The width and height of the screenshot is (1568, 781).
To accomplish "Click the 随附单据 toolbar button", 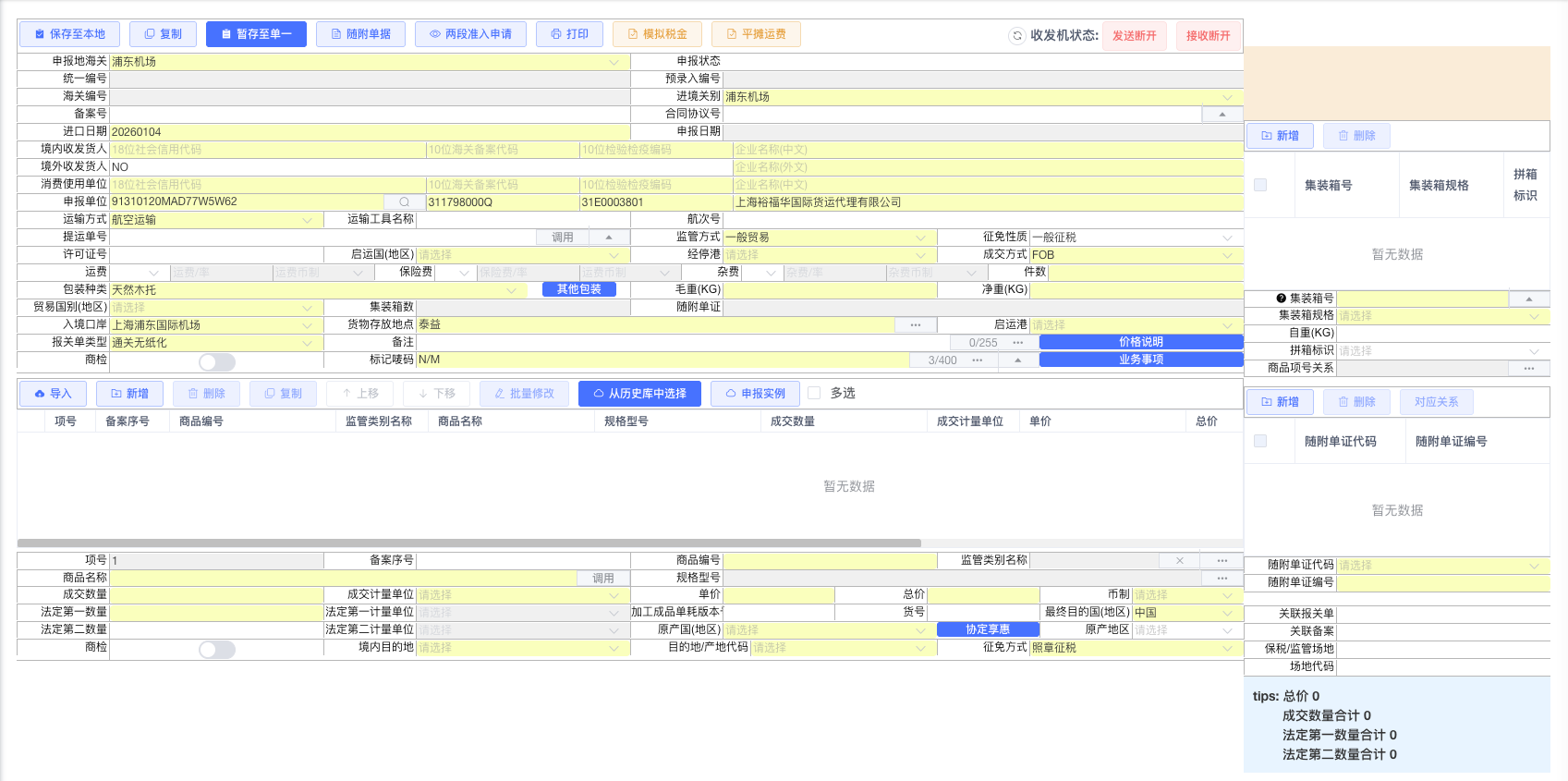I will point(360,34).
